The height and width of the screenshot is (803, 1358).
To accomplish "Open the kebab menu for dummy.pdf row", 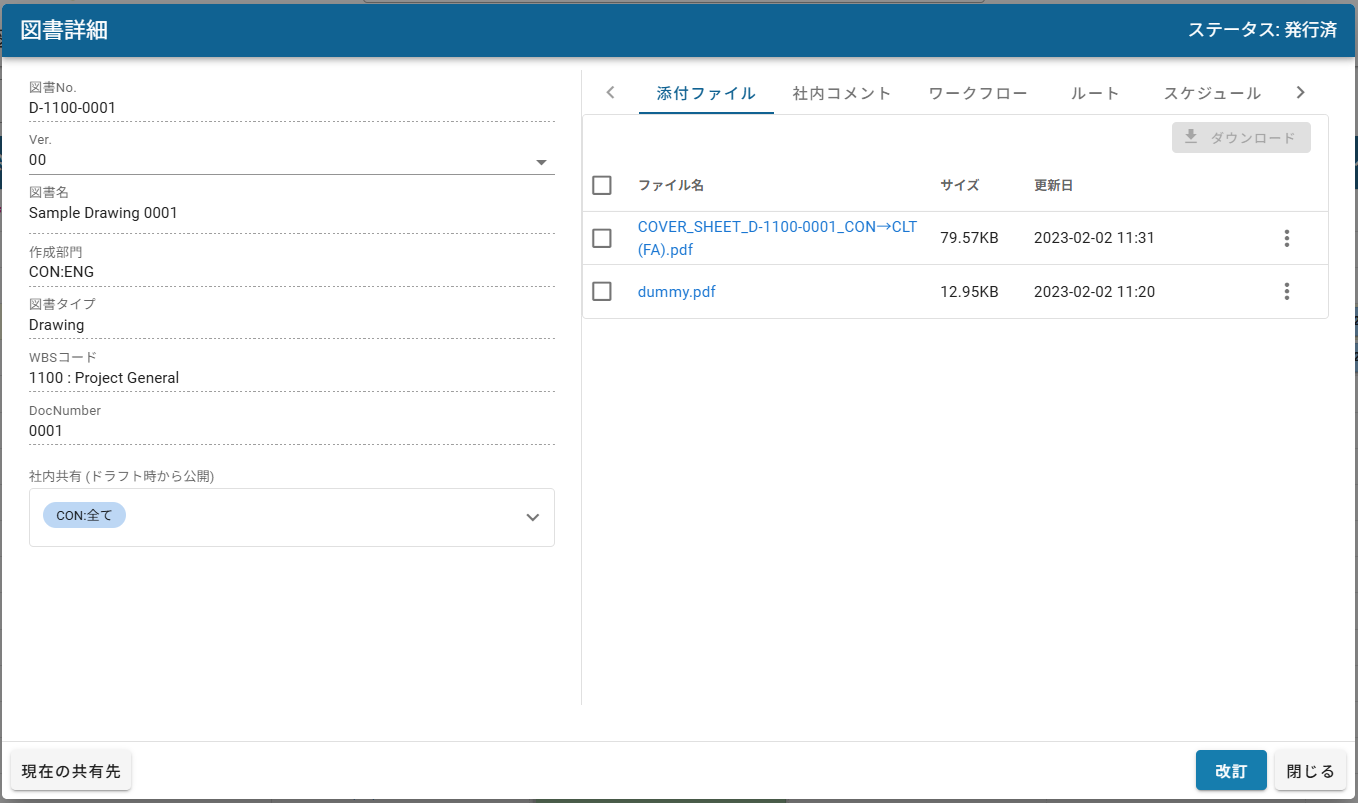I will coord(1286,291).
